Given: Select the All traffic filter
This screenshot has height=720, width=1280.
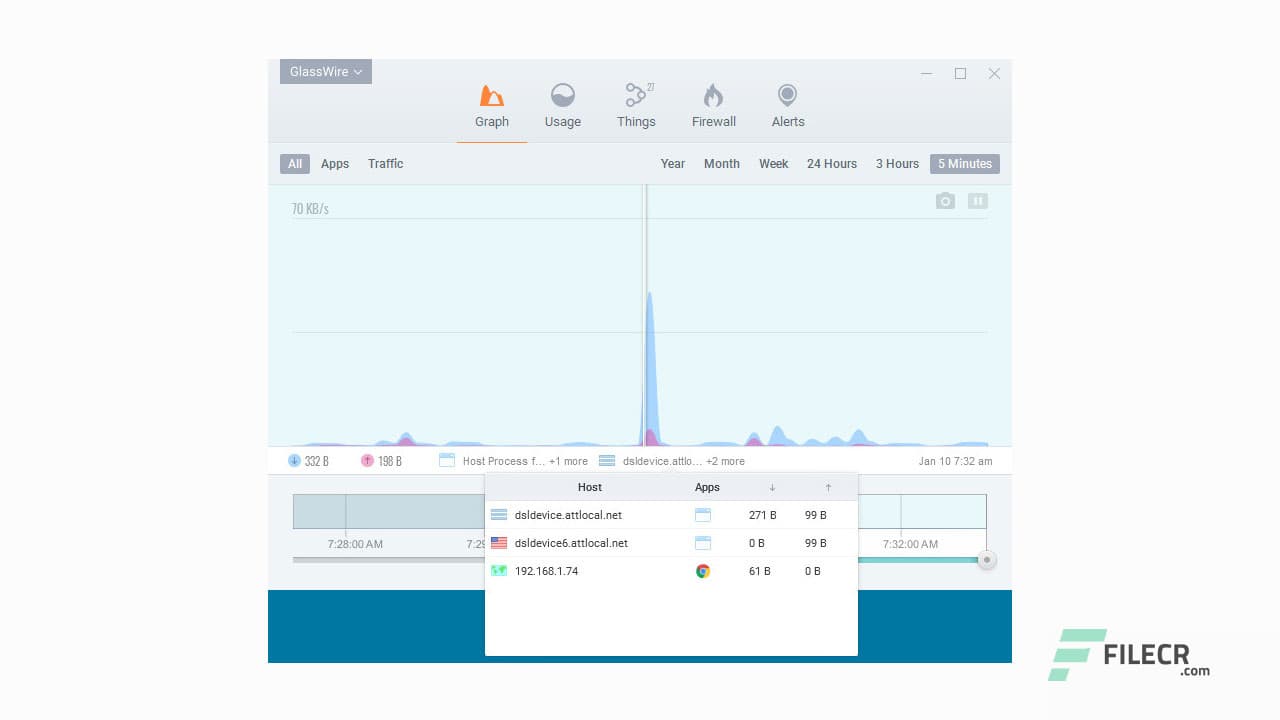Looking at the screenshot, I should pos(294,163).
